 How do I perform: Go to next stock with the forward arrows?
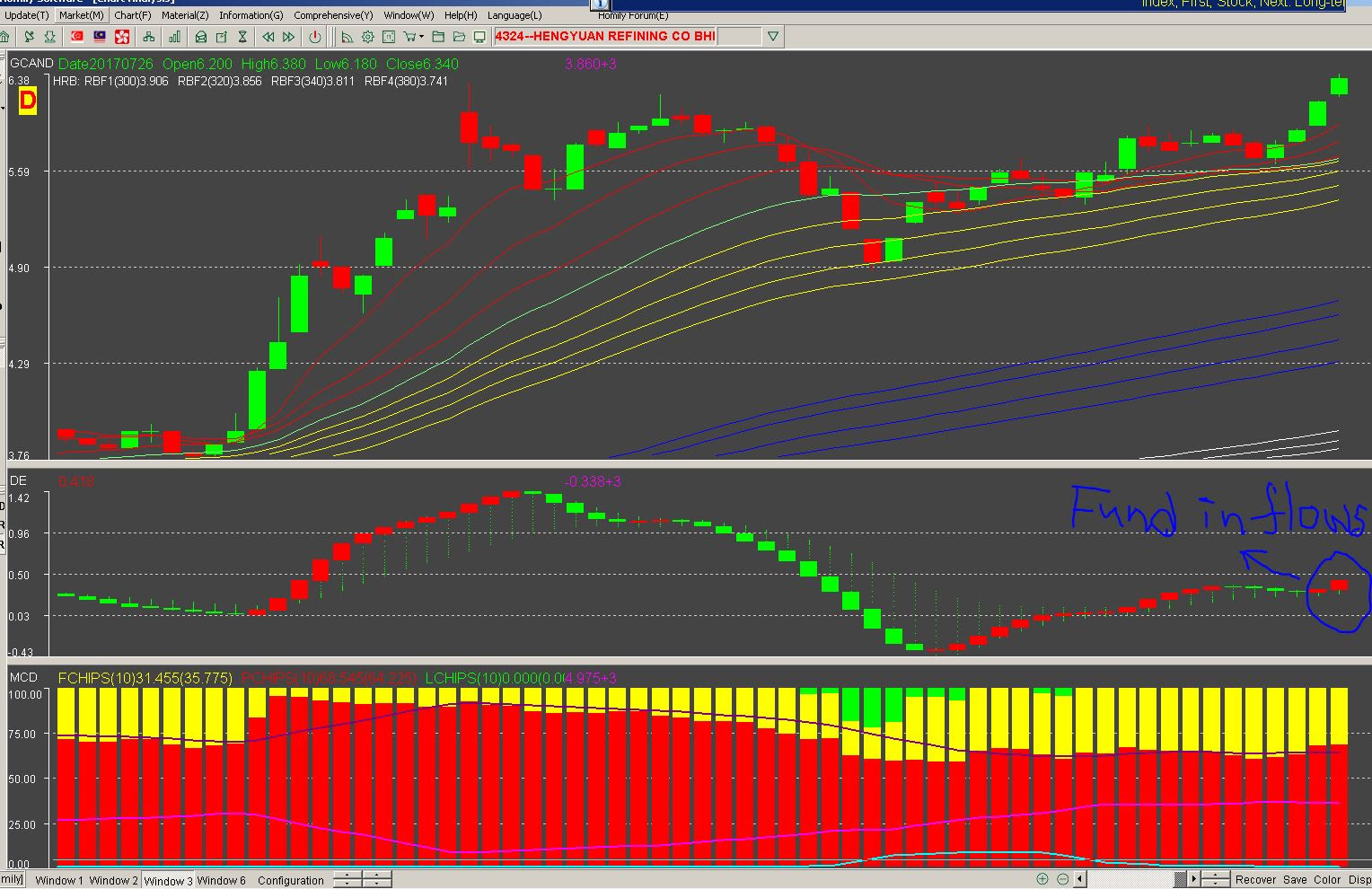288,37
